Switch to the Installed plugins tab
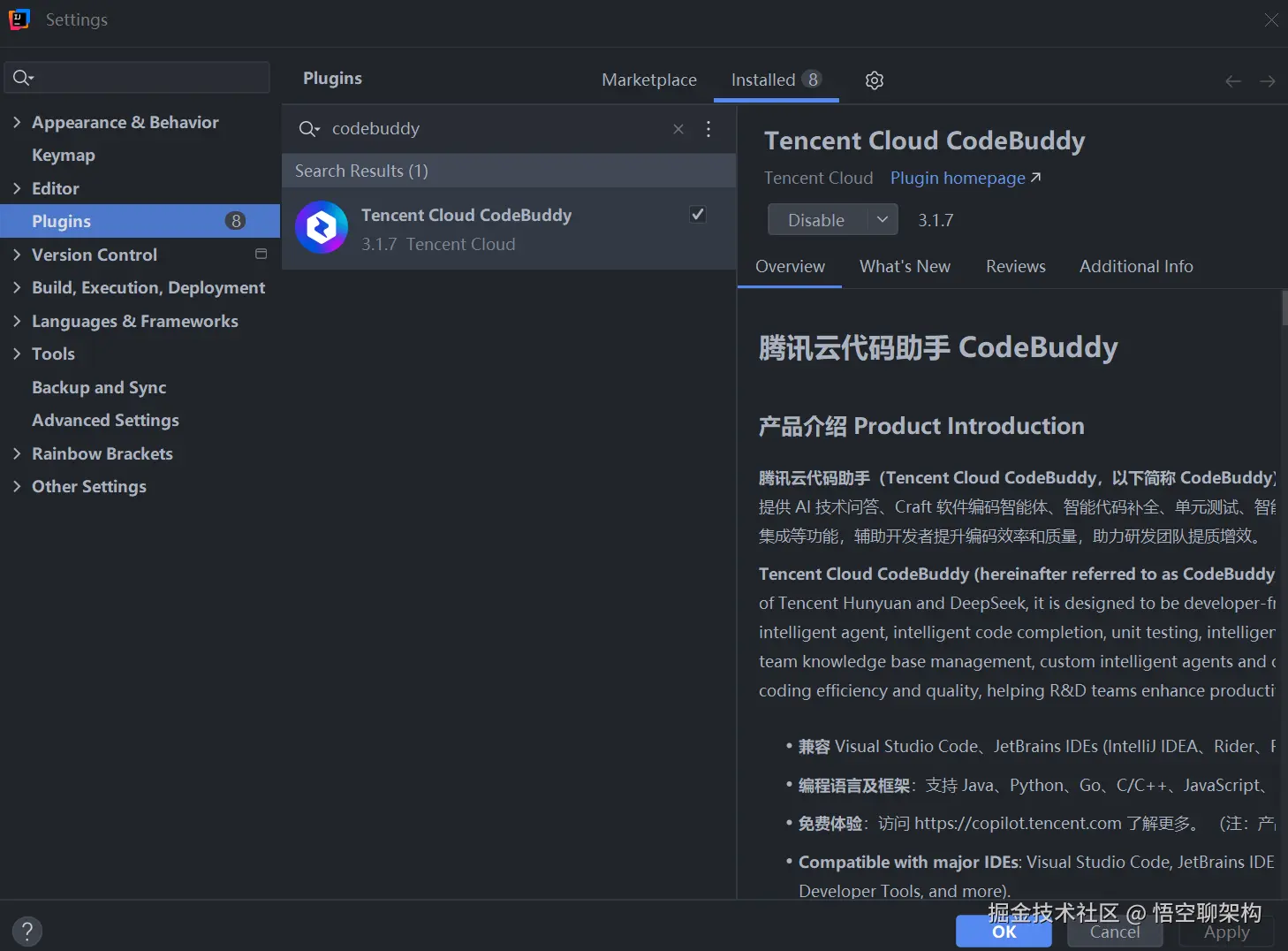Screen dimensions: 1288x951 (x=777, y=80)
